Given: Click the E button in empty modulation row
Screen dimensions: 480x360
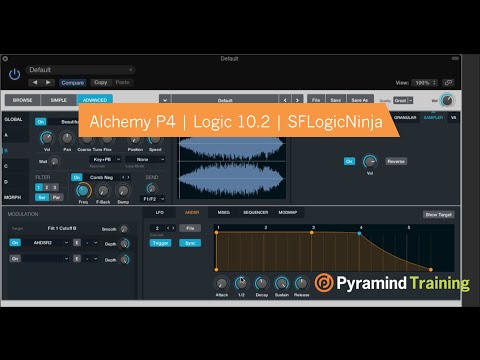Looking at the screenshot, I should pos(77,259).
